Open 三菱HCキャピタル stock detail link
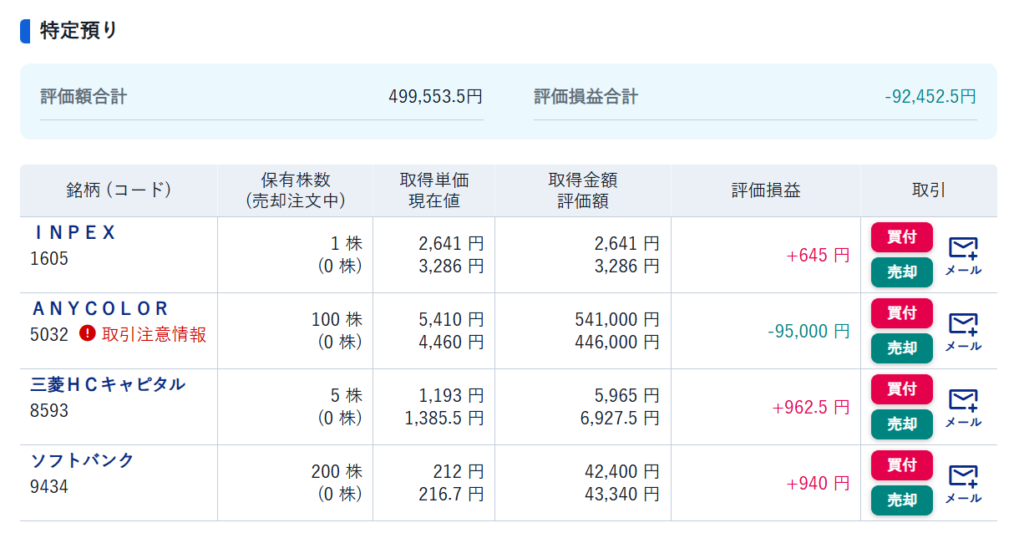Viewport: 1024px width, 533px height. click(x=108, y=385)
